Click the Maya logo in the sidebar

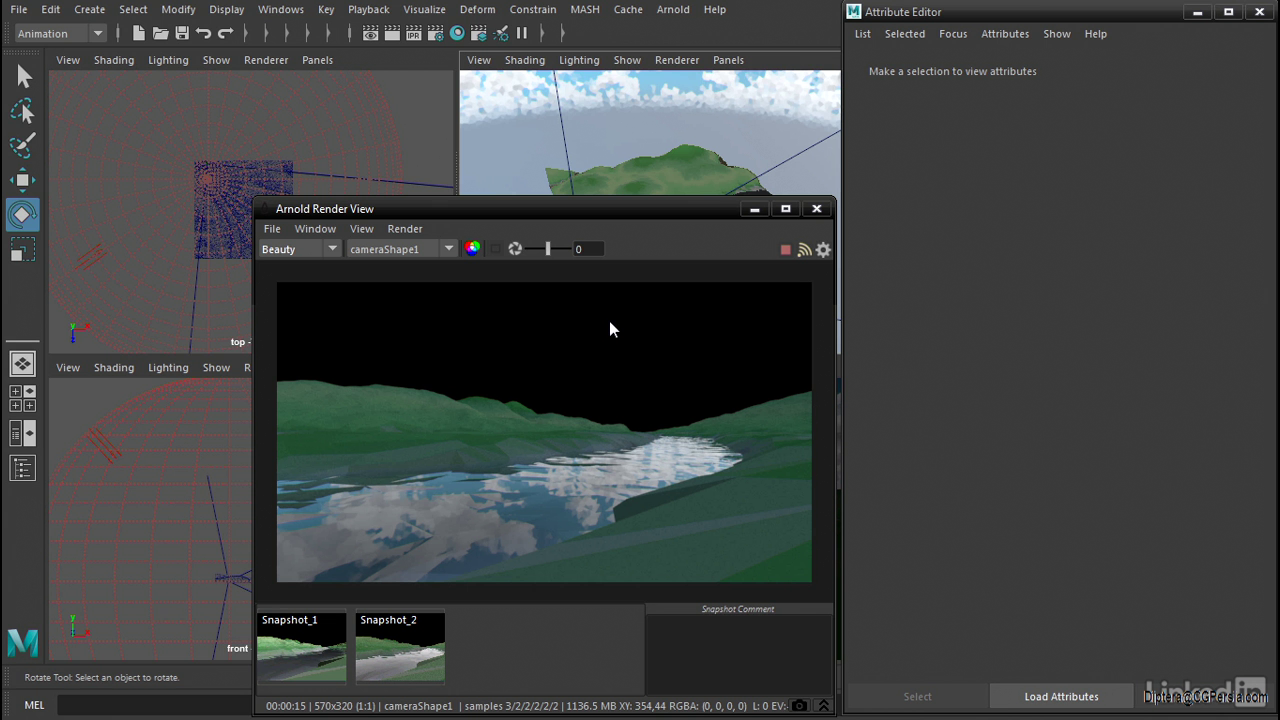click(x=23, y=642)
